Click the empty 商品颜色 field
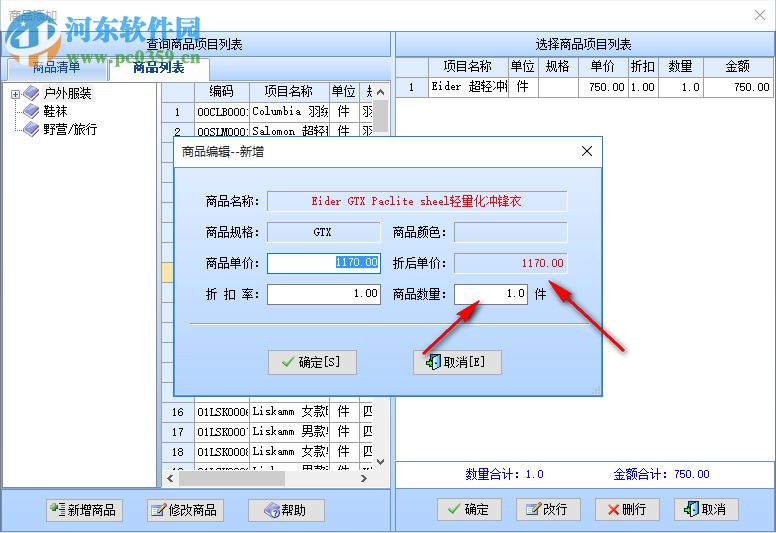This screenshot has height=533, width=776. (x=511, y=232)
